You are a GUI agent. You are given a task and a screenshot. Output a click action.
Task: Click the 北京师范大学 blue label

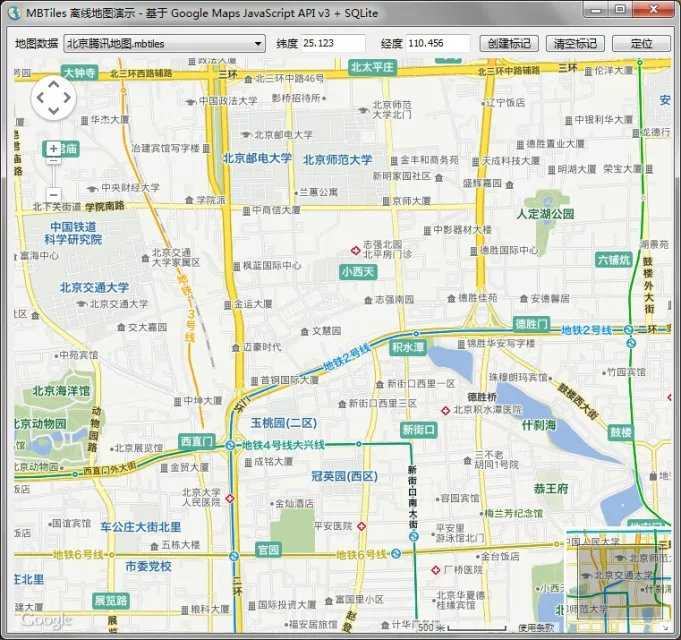(338, 160)
